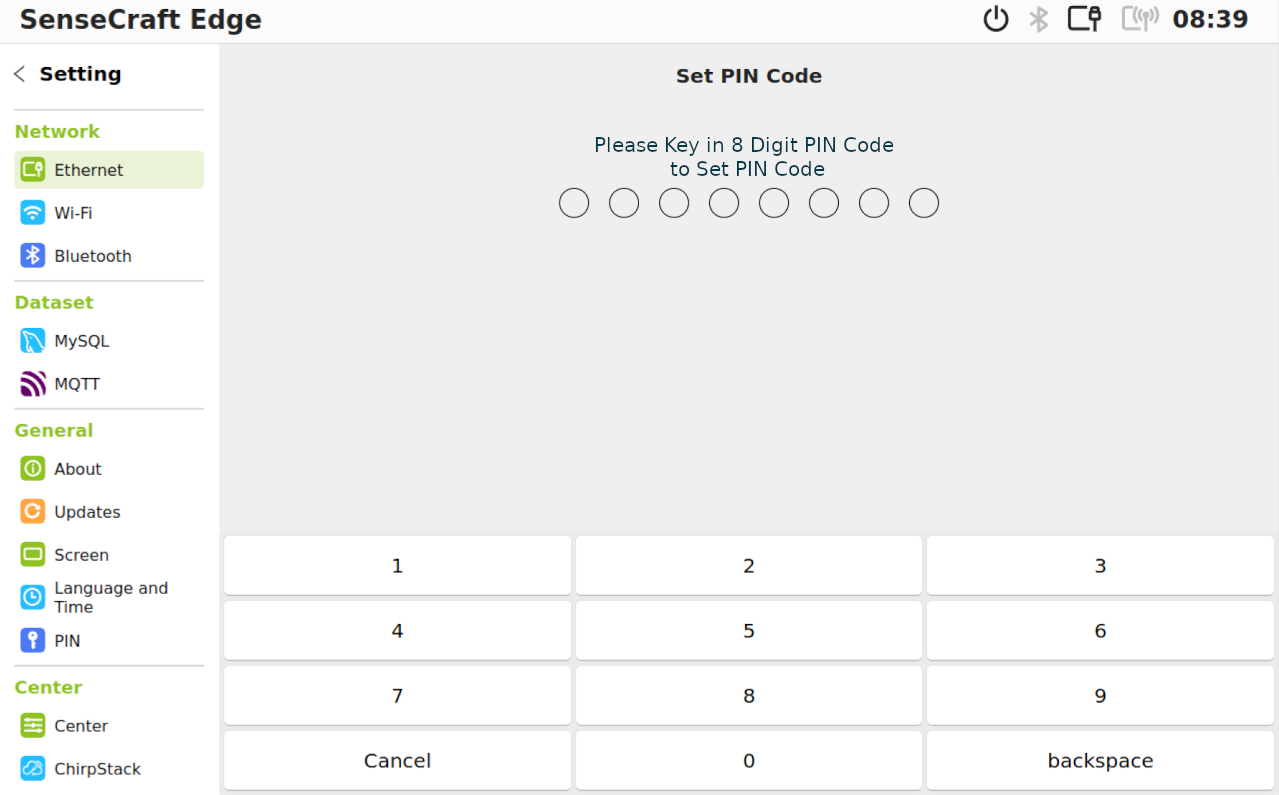Tap the digit 0 key
1279x795 pixels.
point(749,761)
